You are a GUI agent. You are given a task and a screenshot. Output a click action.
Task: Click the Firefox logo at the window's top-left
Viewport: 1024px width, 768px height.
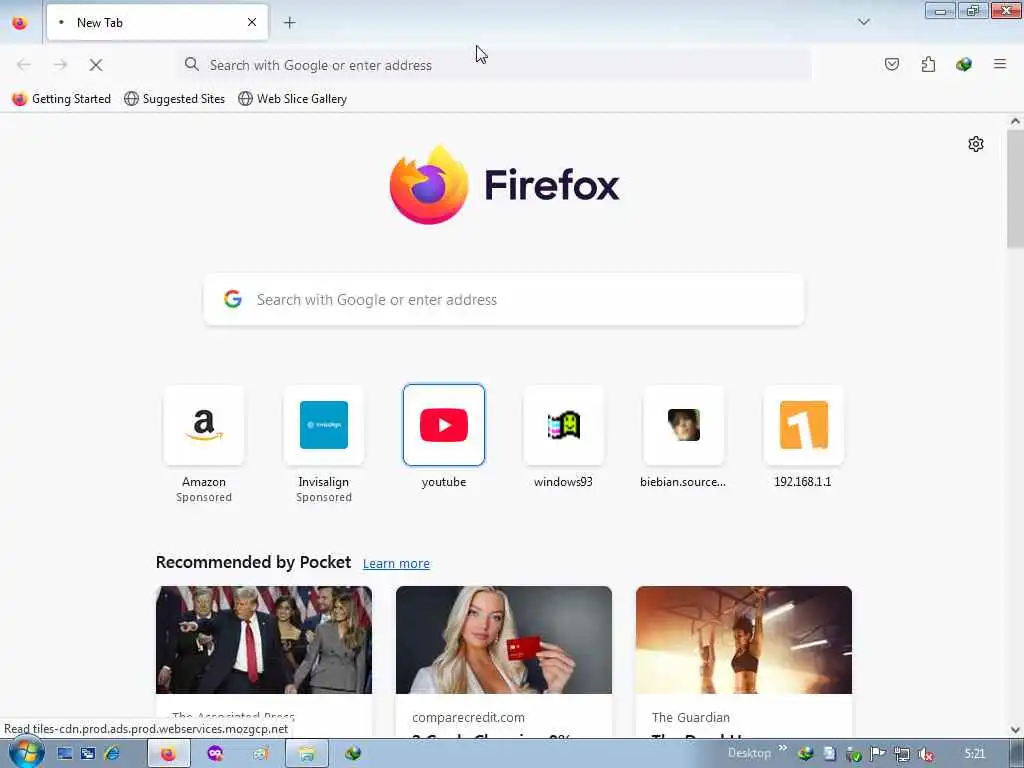(20, 23)
